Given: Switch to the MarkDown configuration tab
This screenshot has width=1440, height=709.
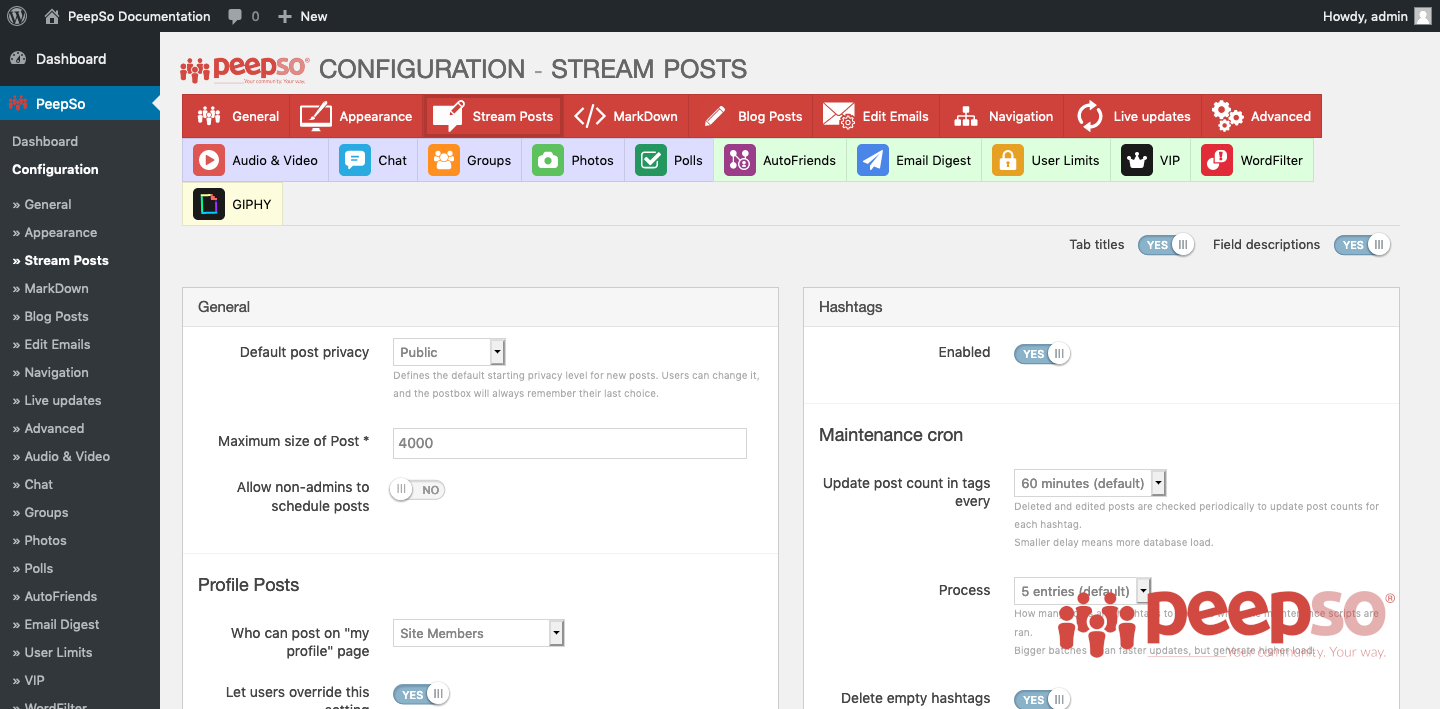Looking at the screenshot, I should pos(626,116).
